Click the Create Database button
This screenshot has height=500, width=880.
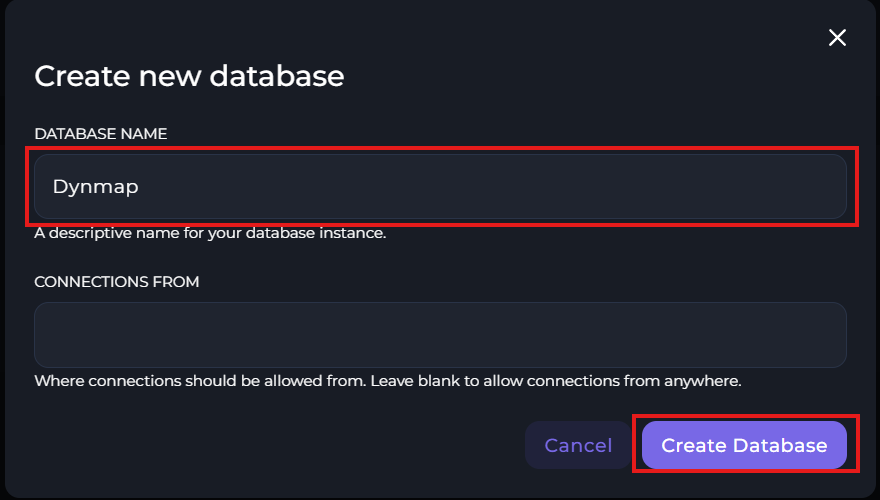[x=744, y=445]
